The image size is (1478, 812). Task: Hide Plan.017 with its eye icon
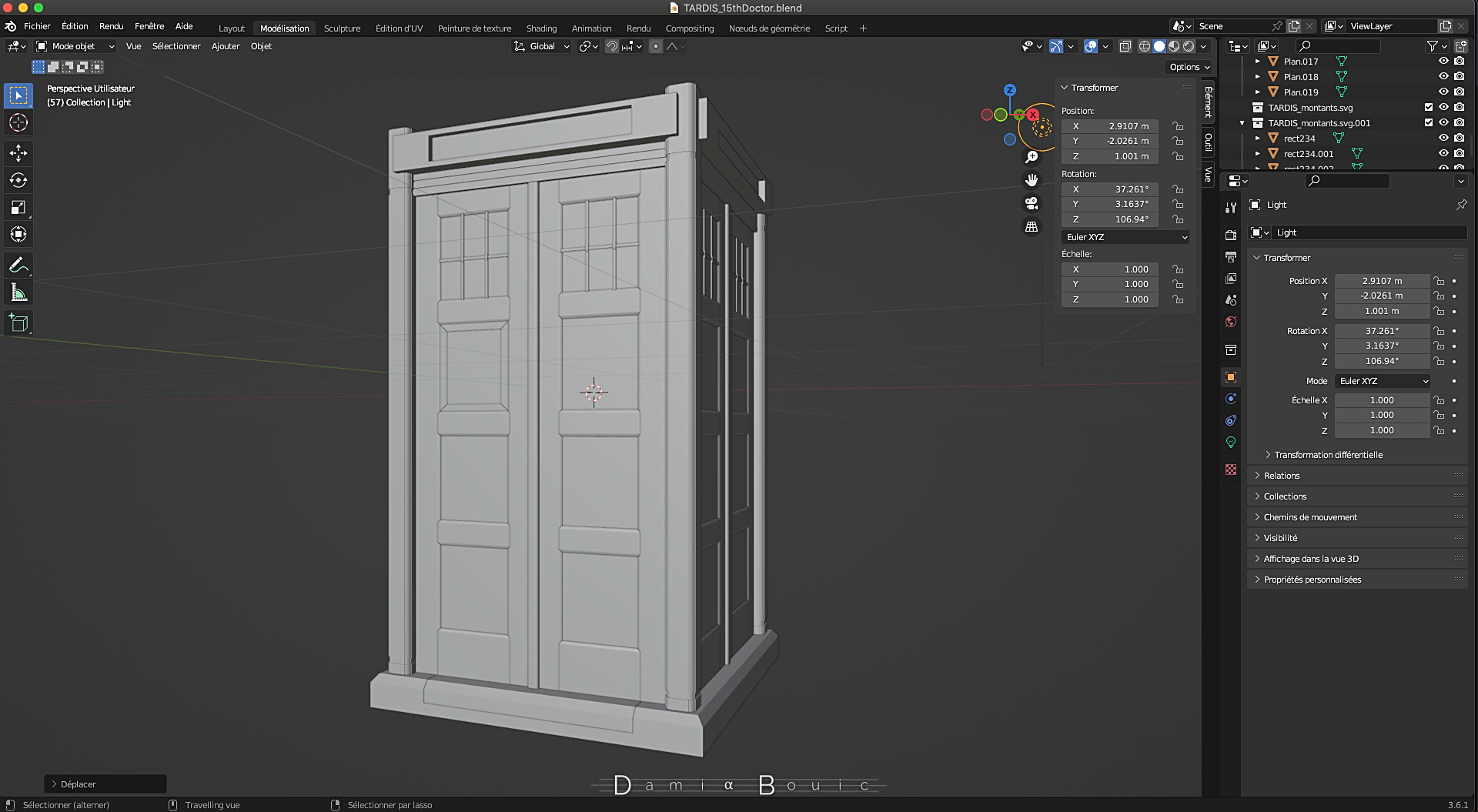pos(1443,62)
